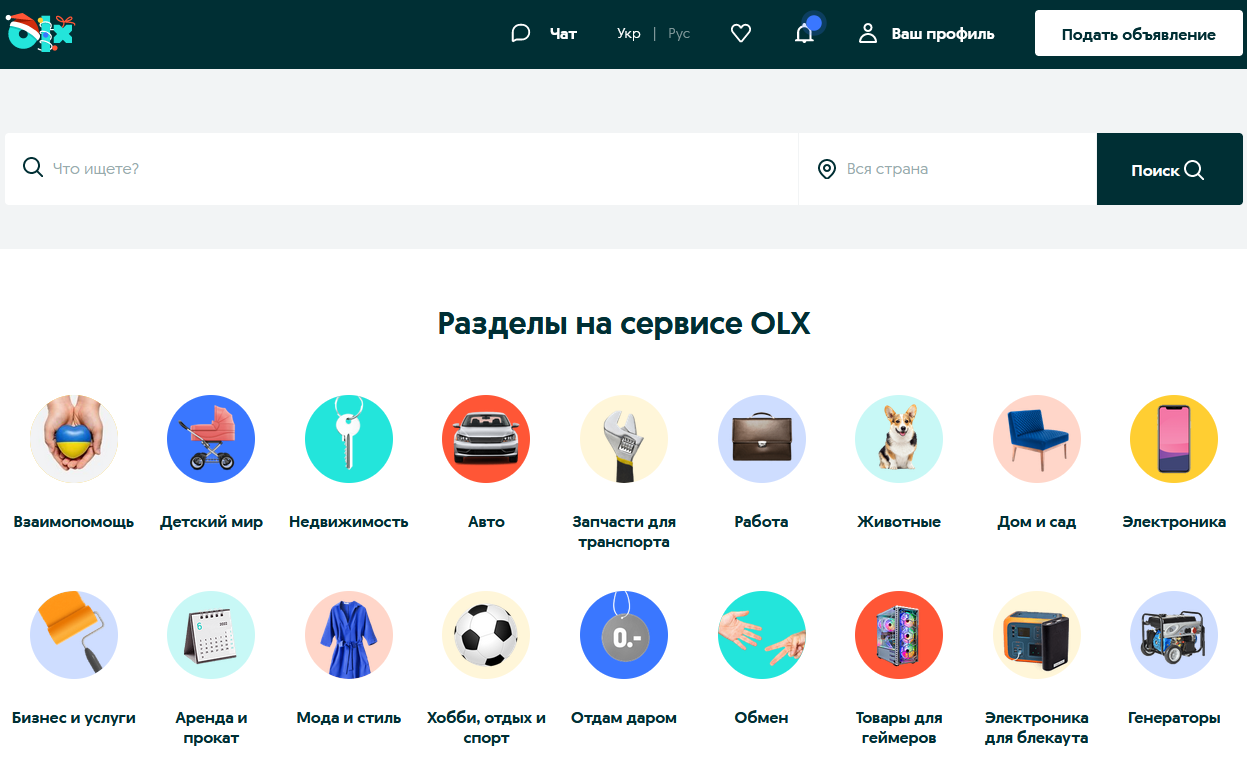Switch language to Рус

pyautogui.click(x=679, y=34)
